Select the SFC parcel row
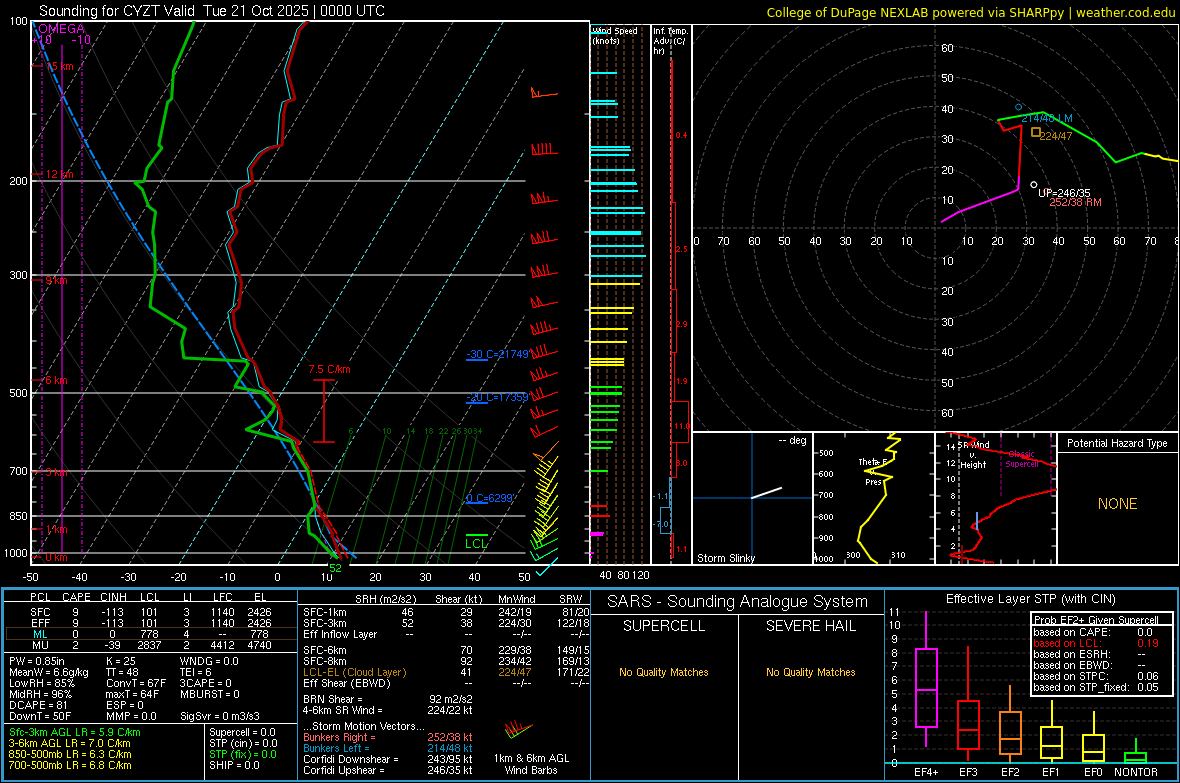 151,612
